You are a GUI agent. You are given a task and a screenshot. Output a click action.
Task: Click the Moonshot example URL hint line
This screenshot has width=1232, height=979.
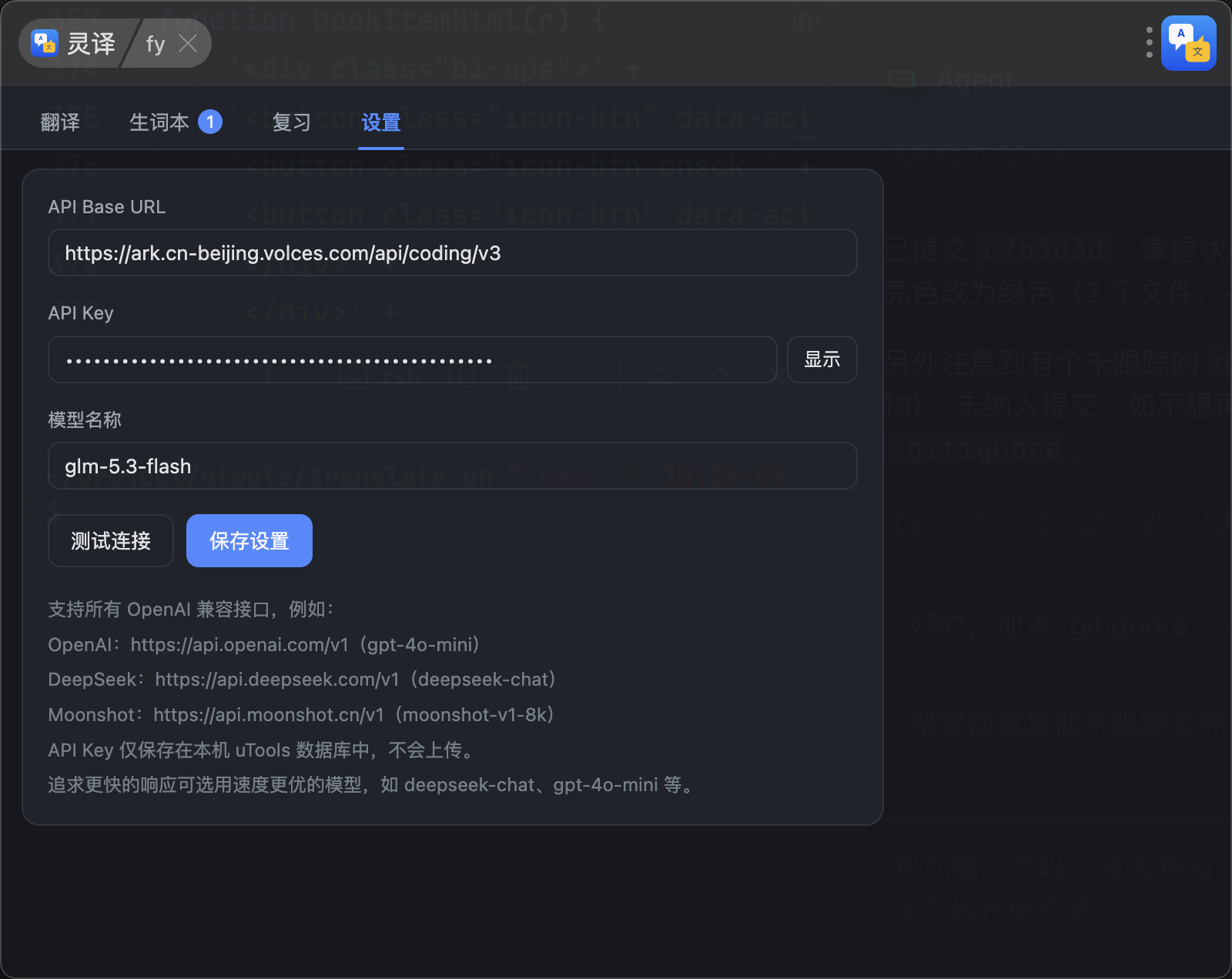point(301,715)
